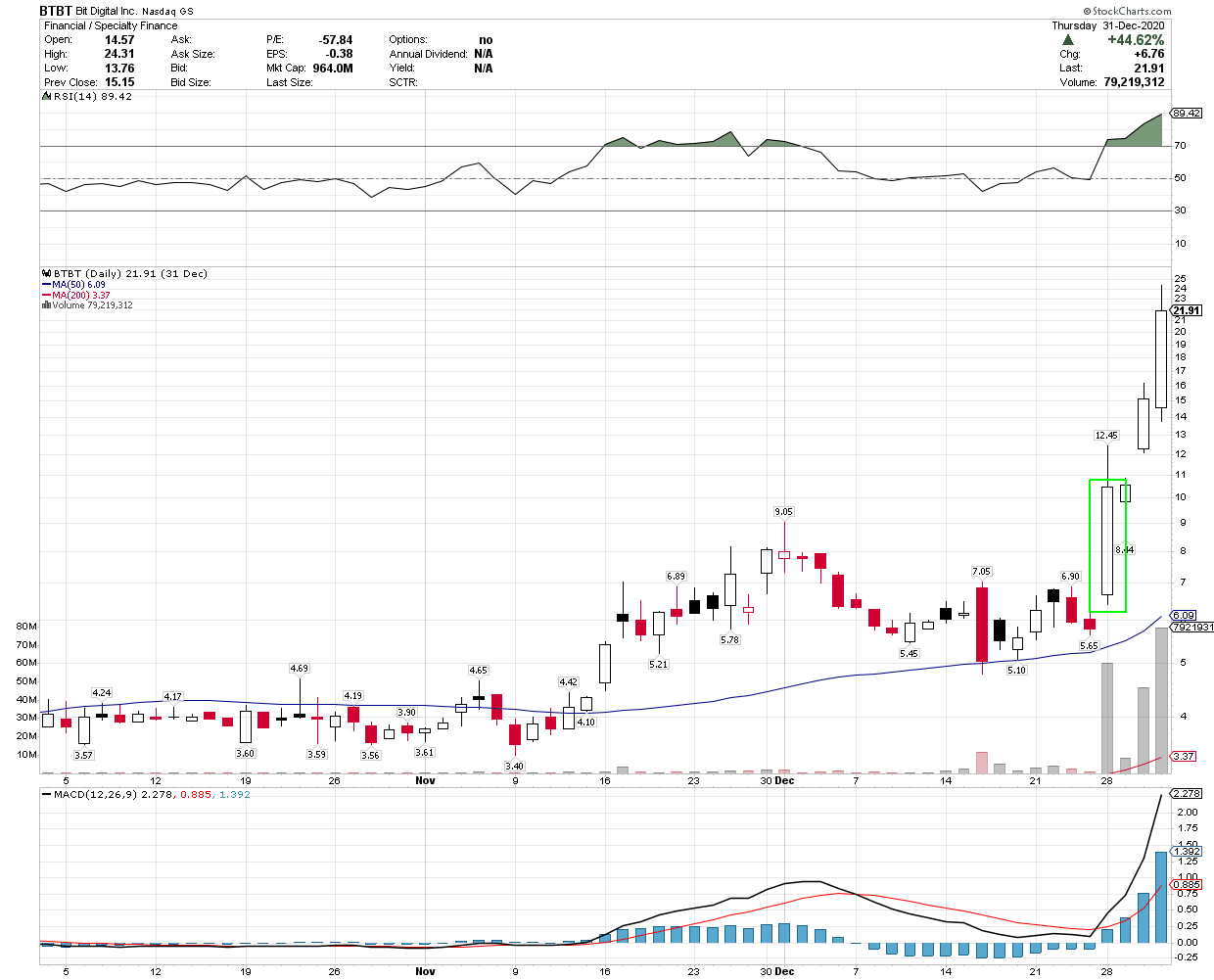
Task: Click the Open price 14.57
Action: click(119, 40)
